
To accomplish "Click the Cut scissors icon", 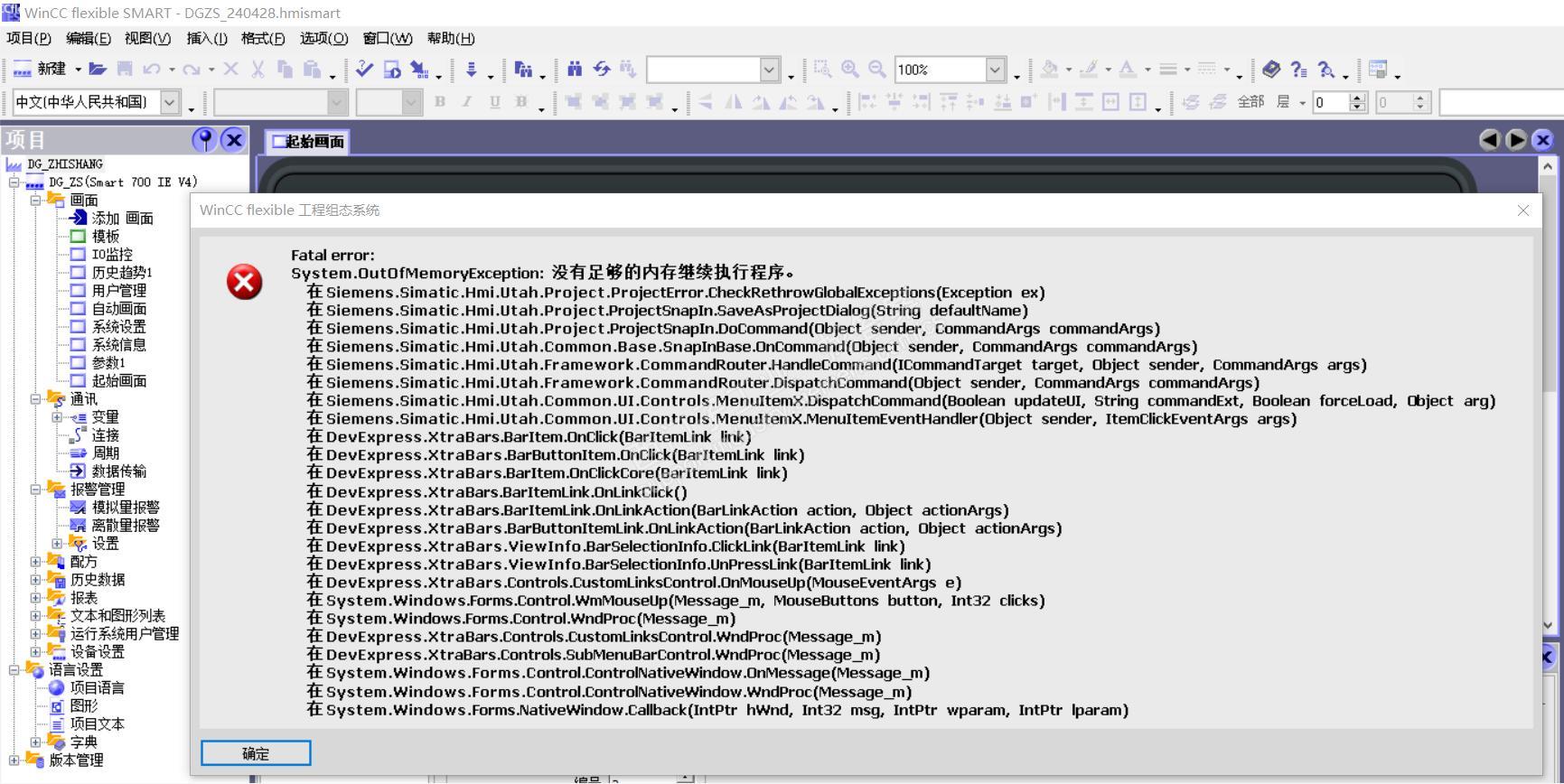I will pos(258,70).
